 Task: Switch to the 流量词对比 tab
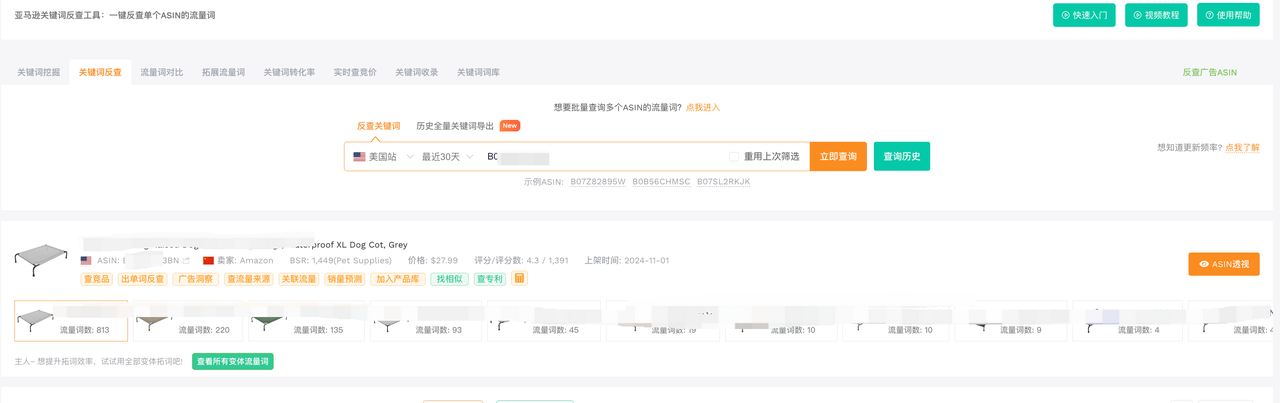click(x=162, y=73)
